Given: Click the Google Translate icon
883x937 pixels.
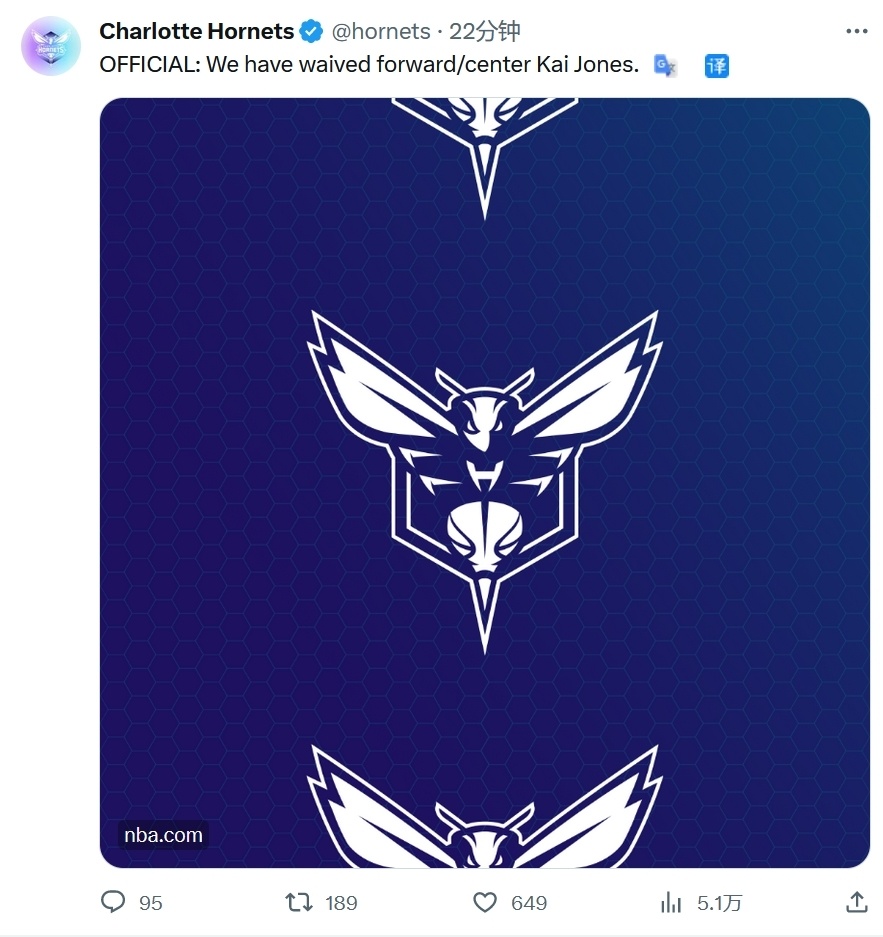Looking at the screenshot, I should [665, 66].
